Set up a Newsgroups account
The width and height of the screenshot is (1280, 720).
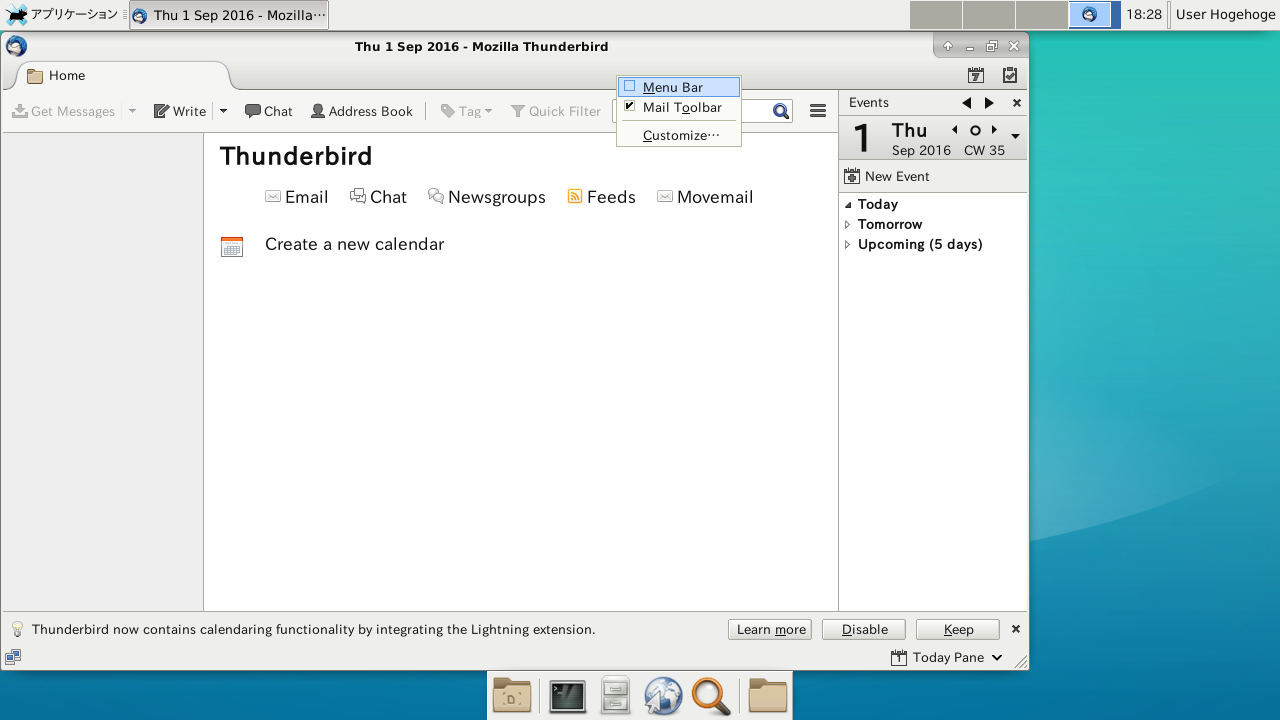click(x=487, y=197)
